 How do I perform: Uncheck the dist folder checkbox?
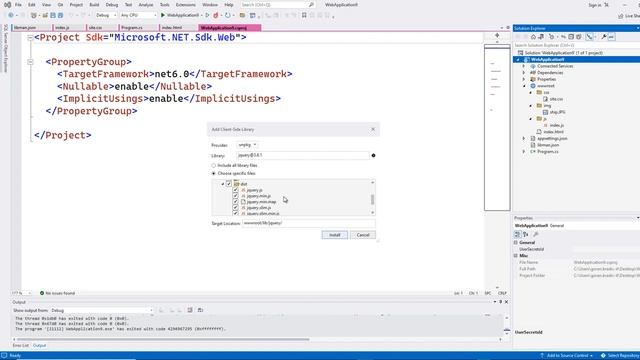[x=229, y=184]
